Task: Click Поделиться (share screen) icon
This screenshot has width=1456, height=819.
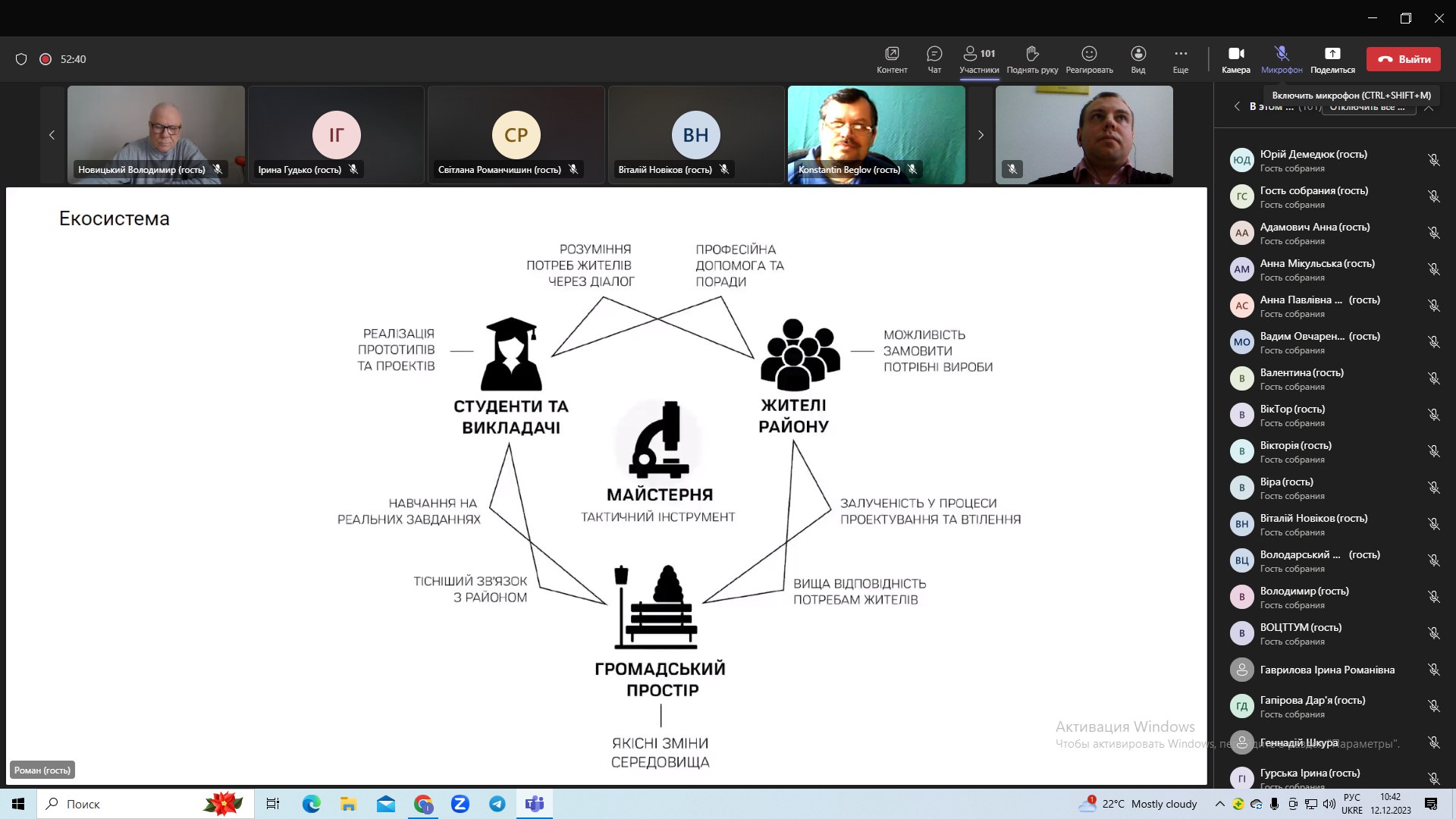Action: pyautogui.click(x=1332, y=54)
